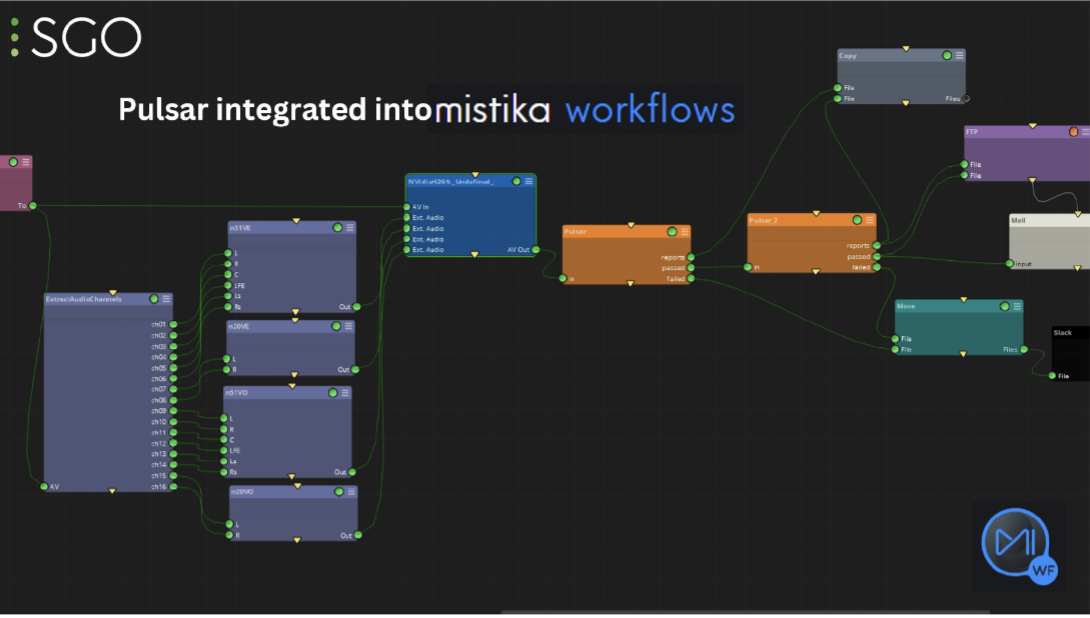Select the Pulsar passed output port
The width and height of the screenshot is (1090, 618).
pos(691,268)
